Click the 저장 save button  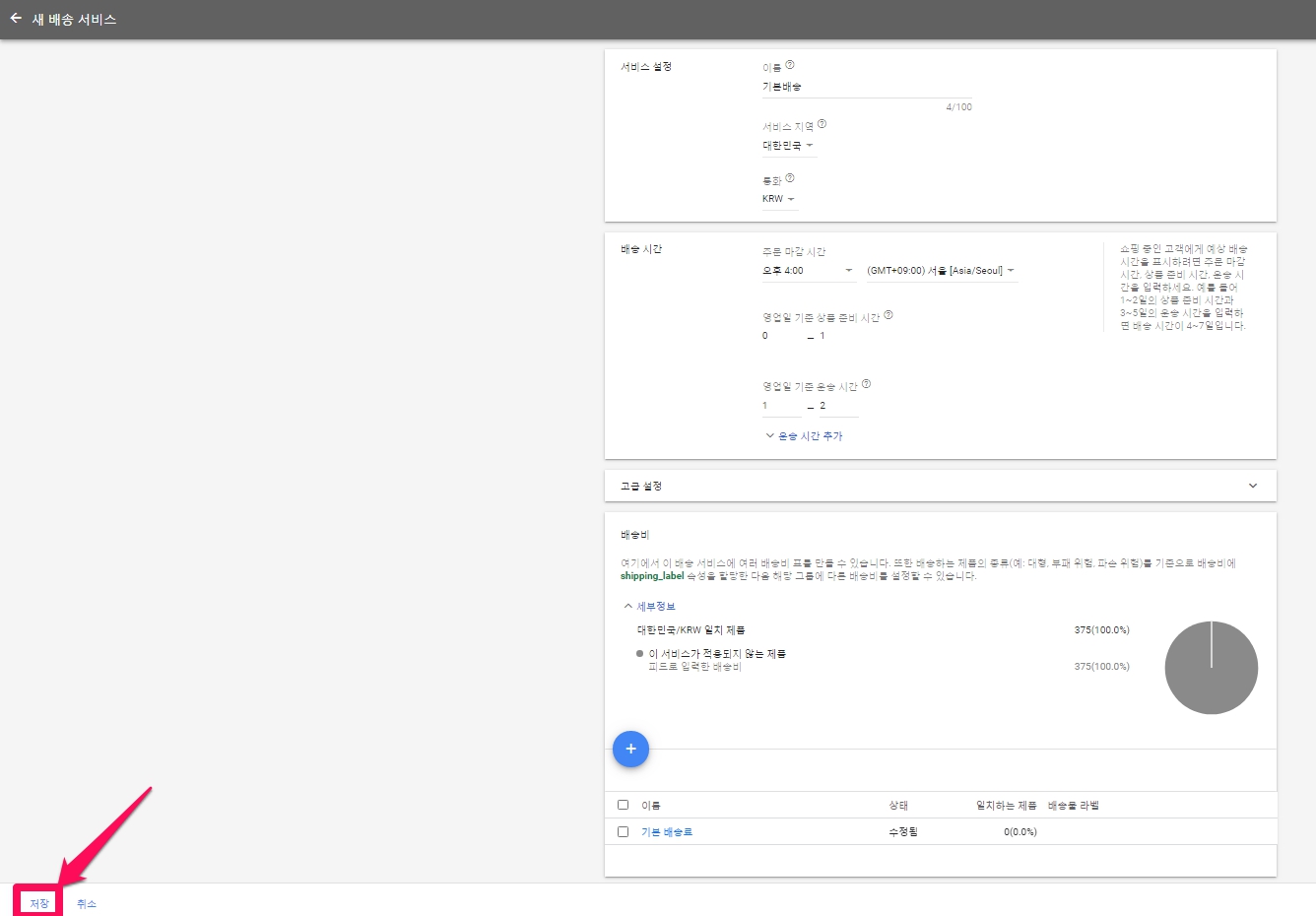pos(38,903)
